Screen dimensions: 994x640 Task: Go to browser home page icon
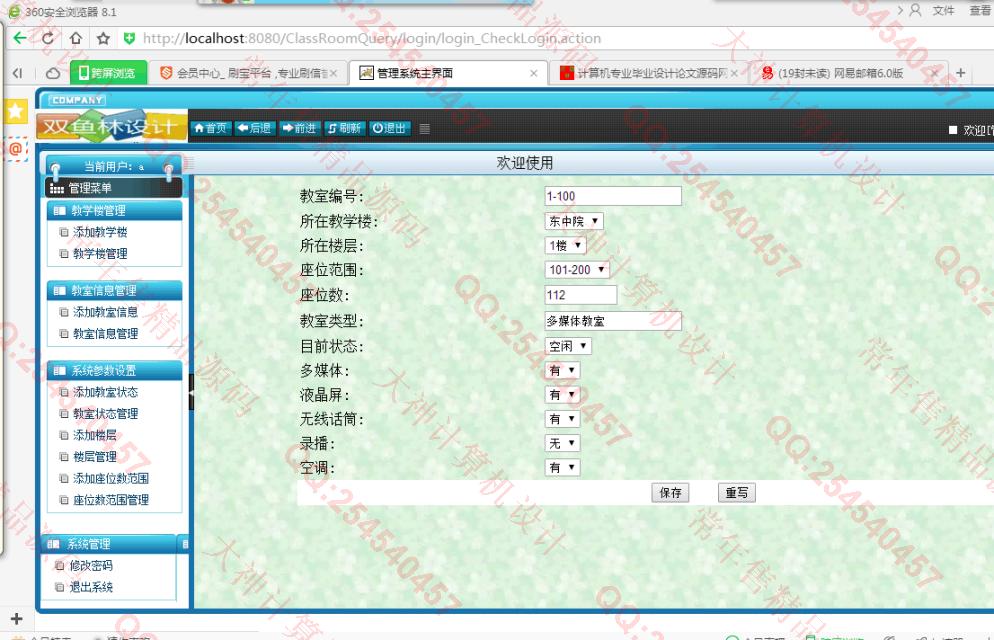coord(75,38)
